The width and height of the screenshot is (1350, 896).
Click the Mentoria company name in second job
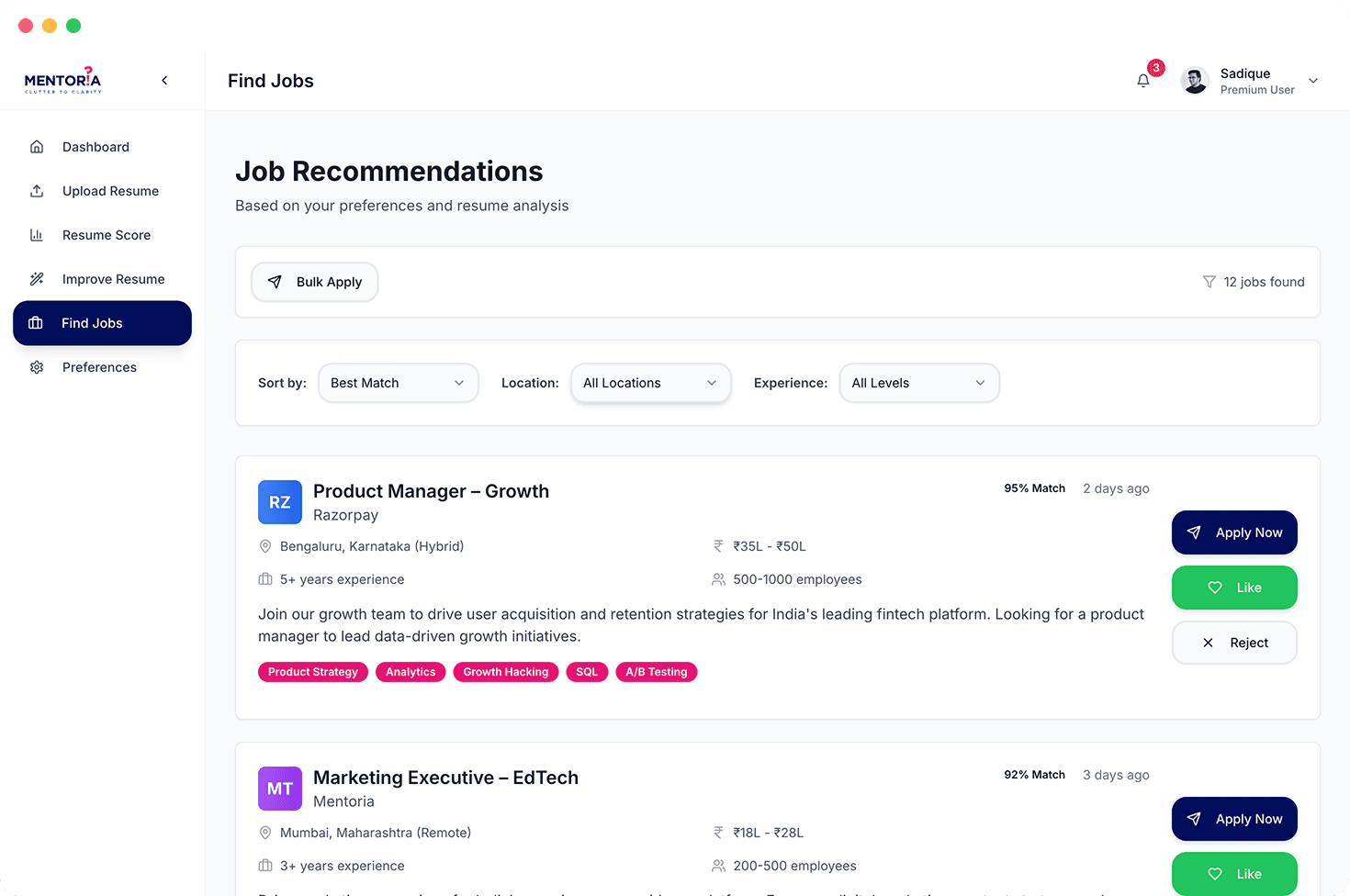click(343, 801)
